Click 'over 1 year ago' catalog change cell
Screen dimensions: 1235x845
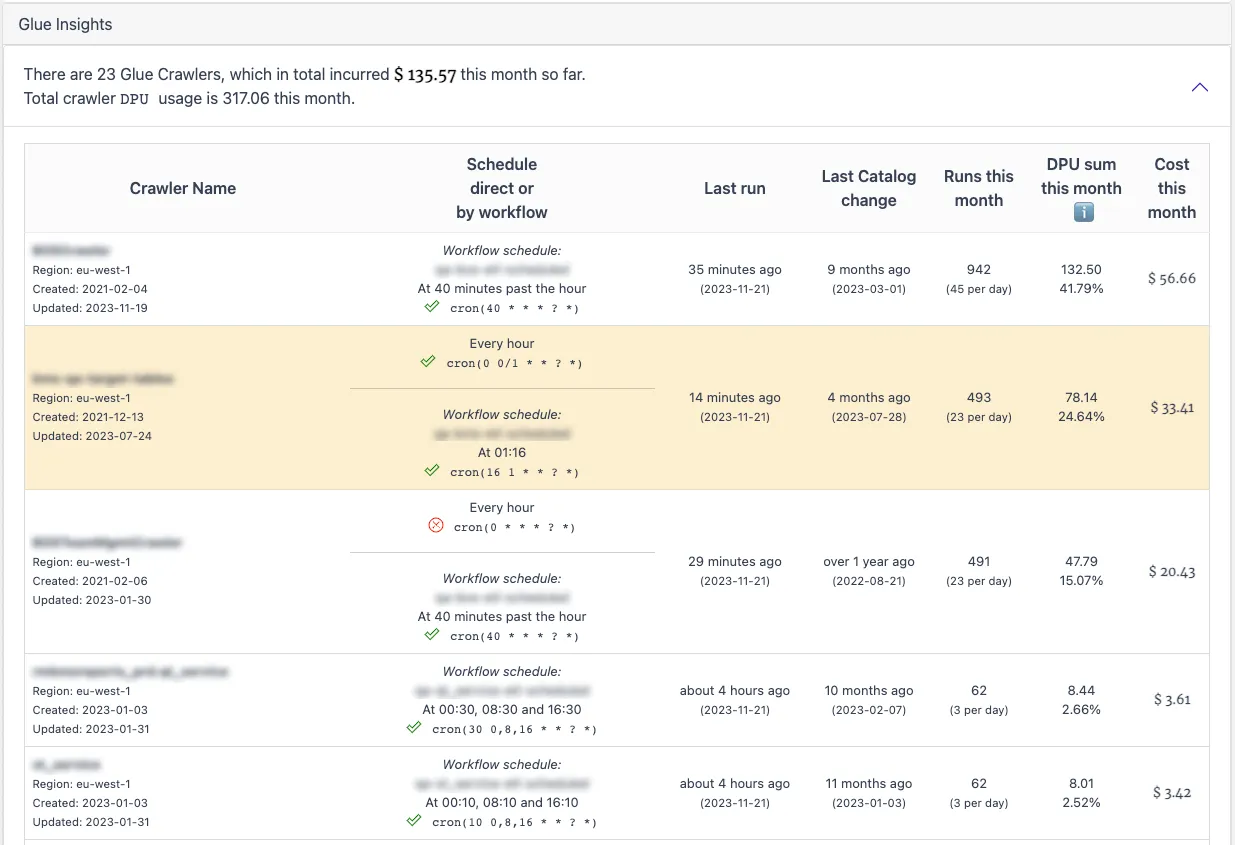(x=869, y=561)
